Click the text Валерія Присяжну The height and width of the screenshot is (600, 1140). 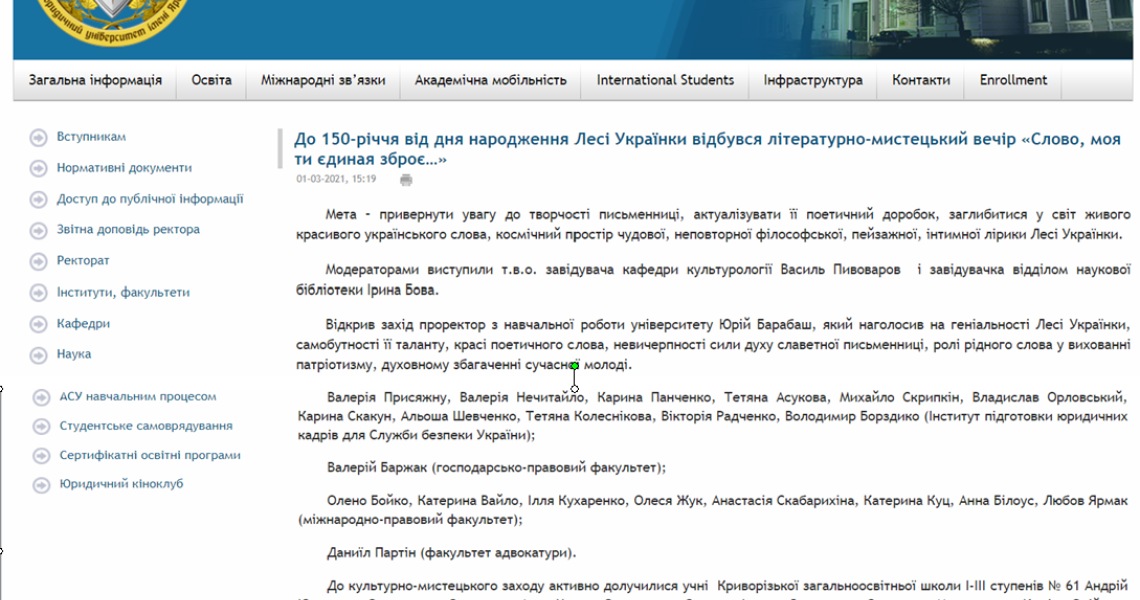[388, 398]
